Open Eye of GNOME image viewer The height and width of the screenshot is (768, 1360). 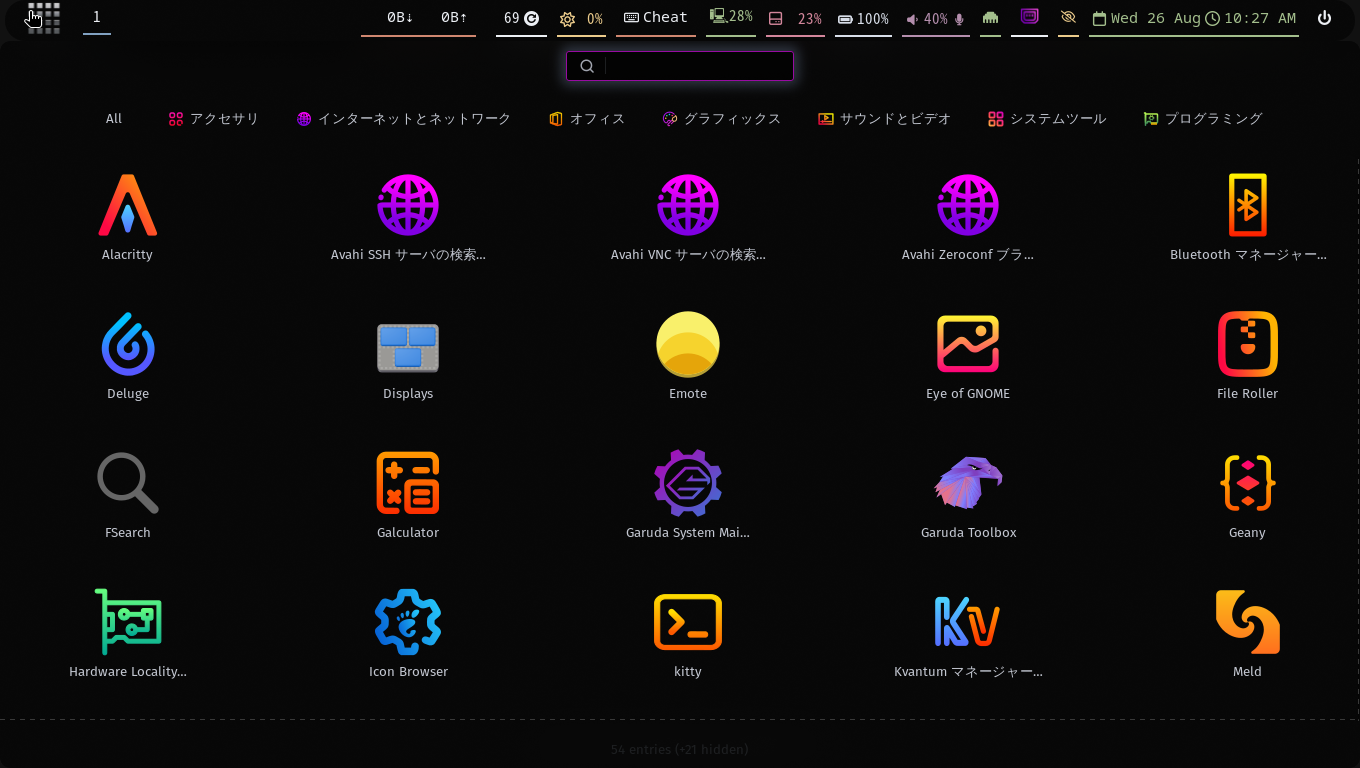coord(968,357)
